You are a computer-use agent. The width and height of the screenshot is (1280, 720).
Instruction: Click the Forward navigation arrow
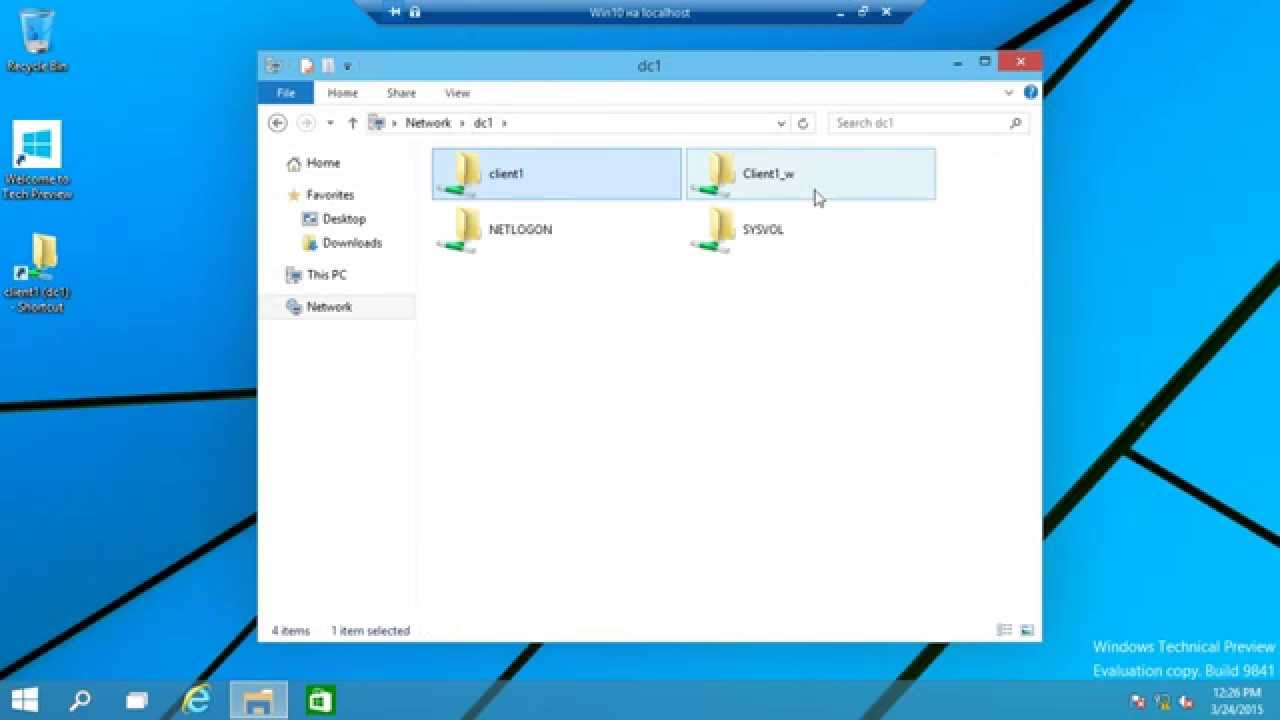(x=306, y=123)
